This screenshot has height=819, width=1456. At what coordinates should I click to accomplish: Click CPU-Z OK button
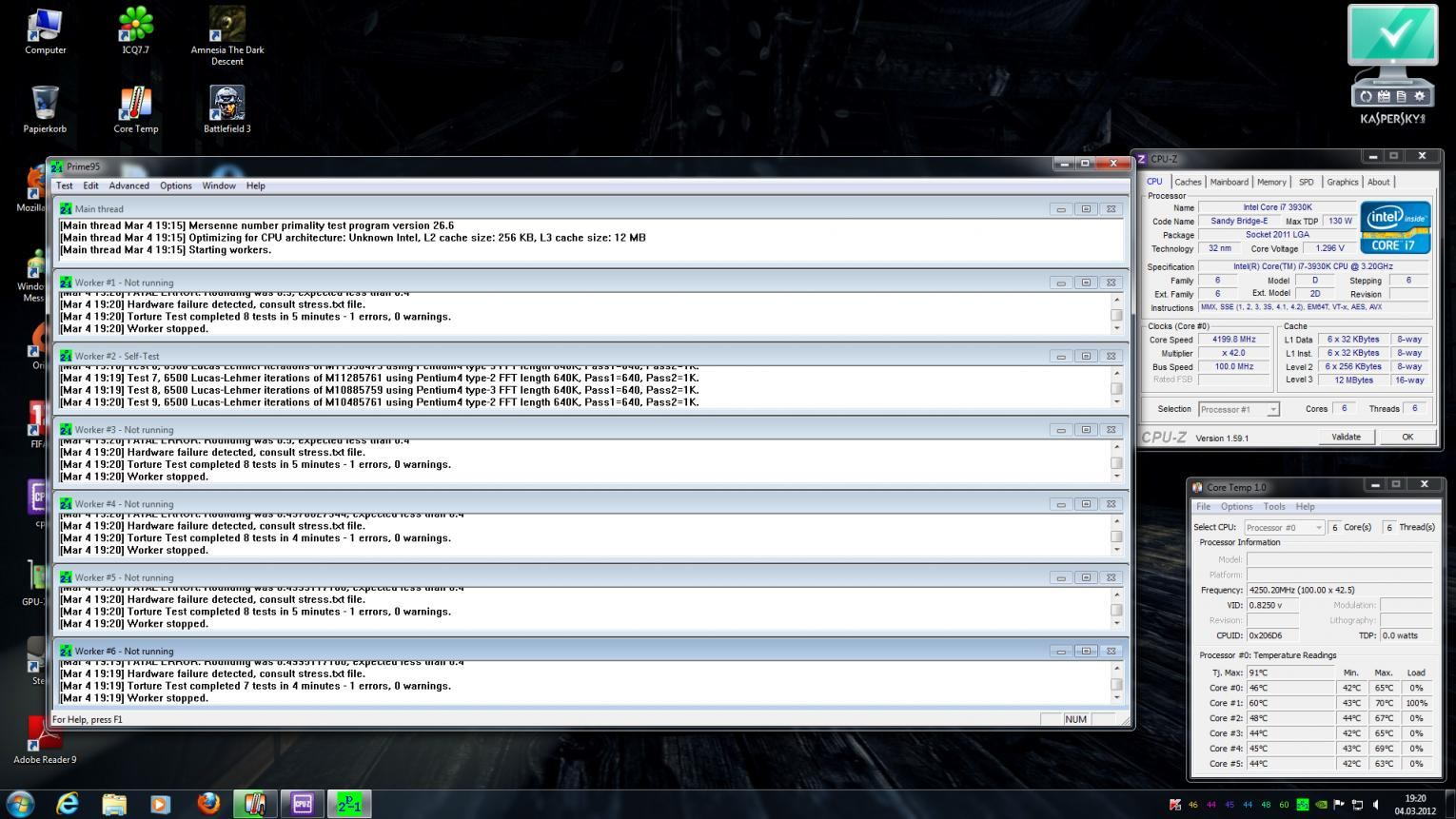pyautogui.click(x=1407, y=437)
